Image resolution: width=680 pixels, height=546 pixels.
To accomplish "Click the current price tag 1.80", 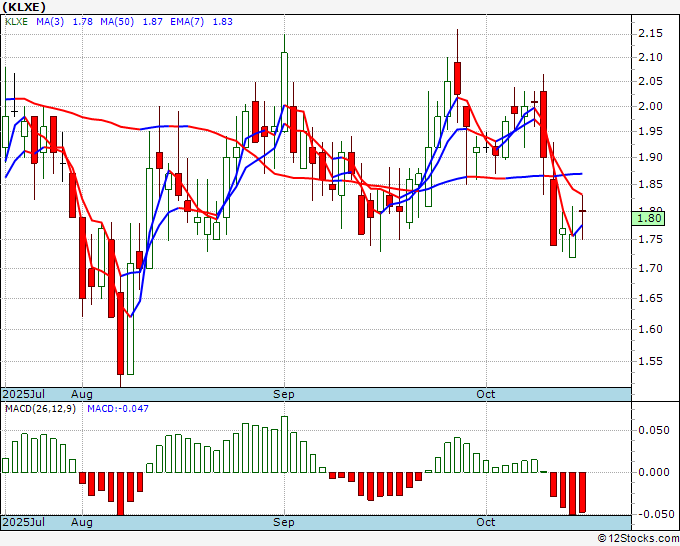I will pos(648,218).
